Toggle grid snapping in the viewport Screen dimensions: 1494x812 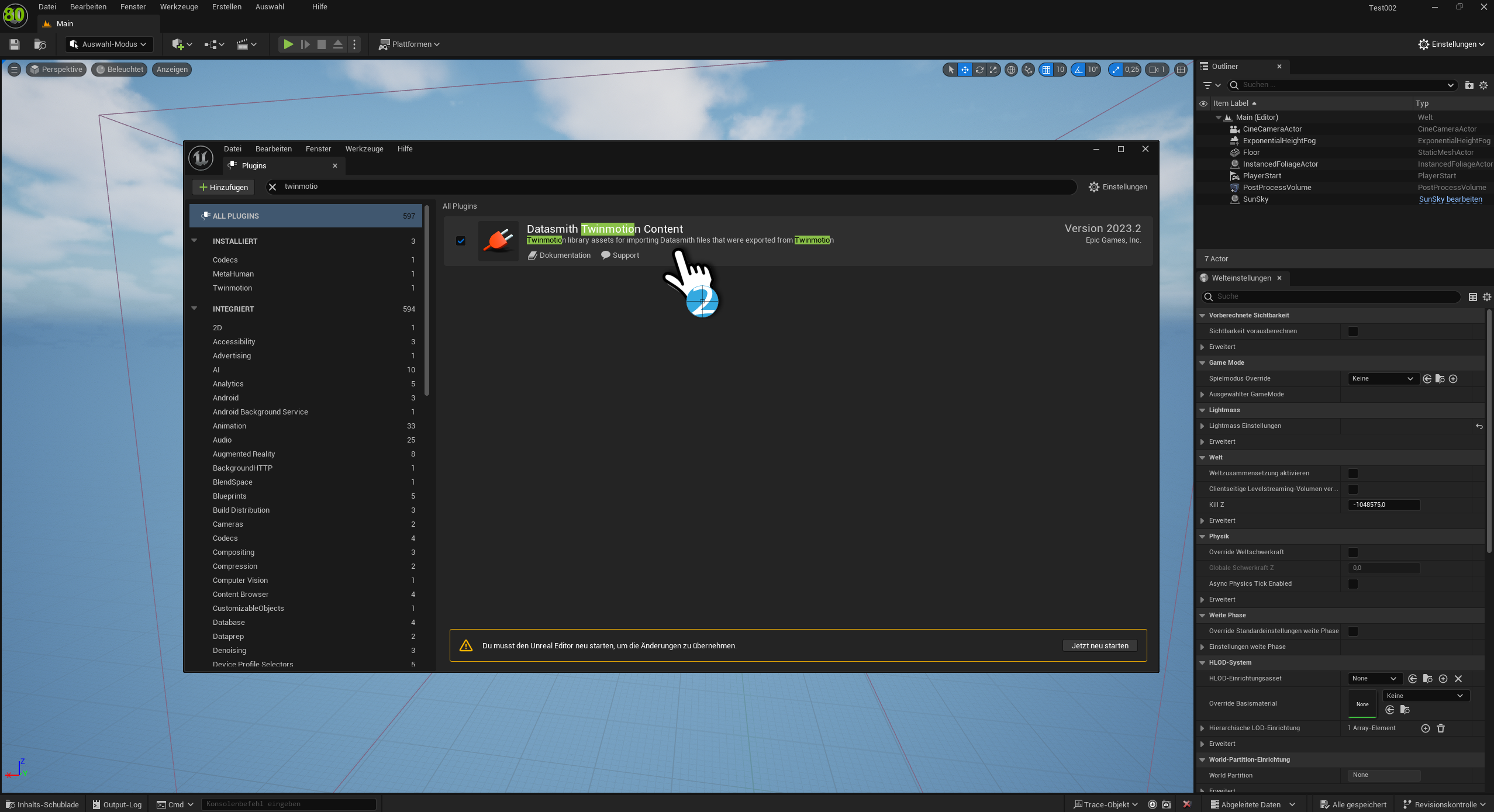tap(1047, 70)
